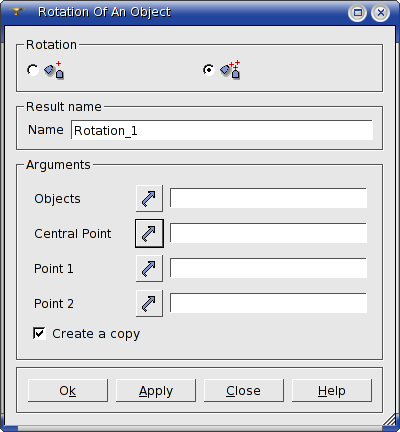Apply the rotation settings
This screenshot has height=432, width=400.
point(156,390)
